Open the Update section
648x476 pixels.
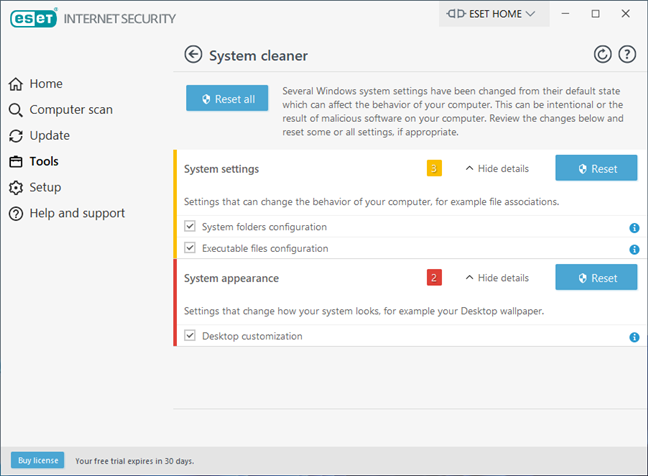point(50,136)
